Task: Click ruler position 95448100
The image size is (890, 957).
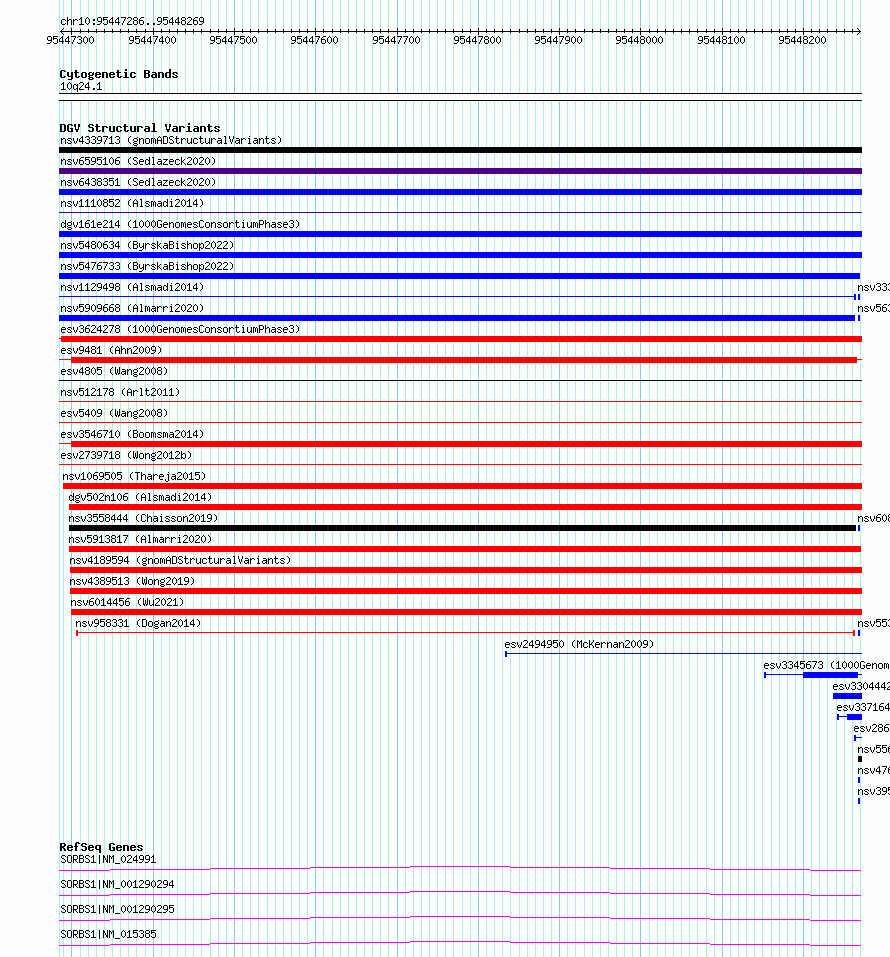Action: click(x=722, y=40)
